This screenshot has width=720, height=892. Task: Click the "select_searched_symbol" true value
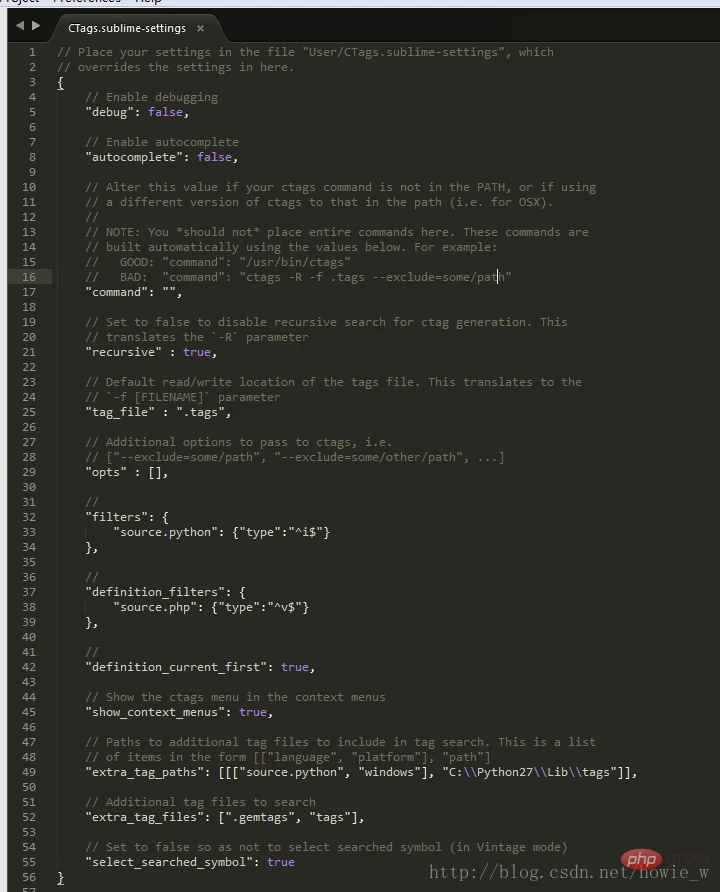281,862
